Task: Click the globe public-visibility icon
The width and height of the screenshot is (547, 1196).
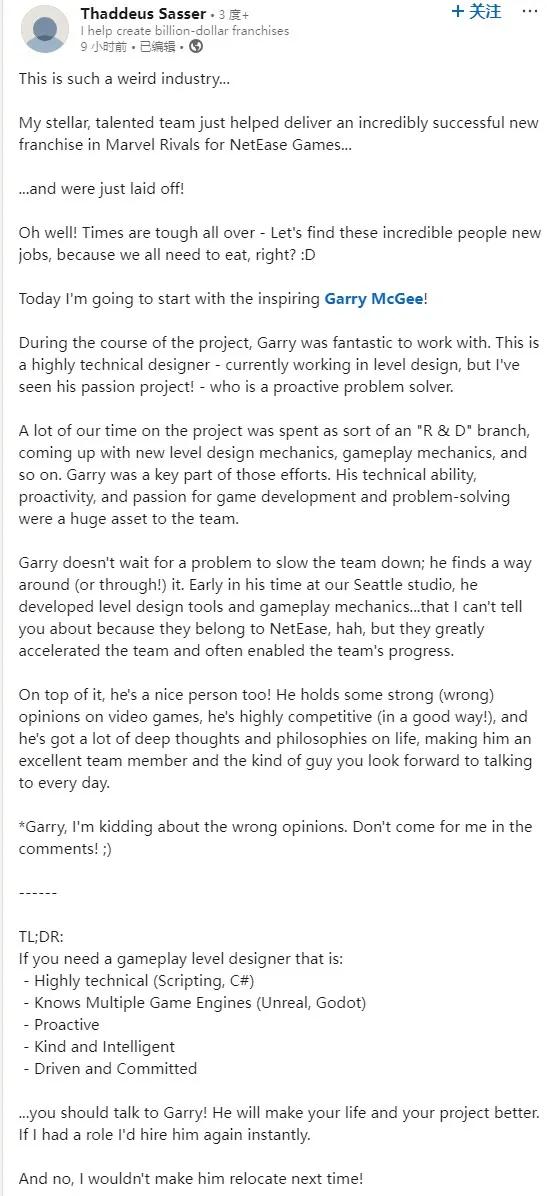Action: pyautogui.click(x=196, y=46)
